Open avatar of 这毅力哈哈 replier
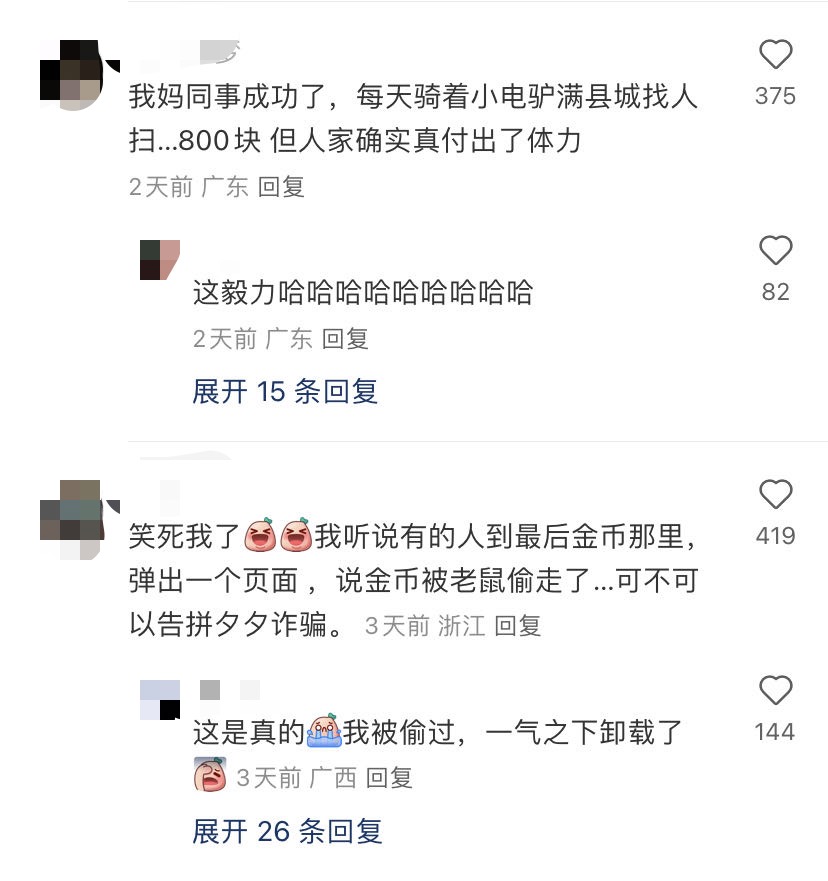The height and width of the screenshot is (881, 828). click(x=160, y=260)
